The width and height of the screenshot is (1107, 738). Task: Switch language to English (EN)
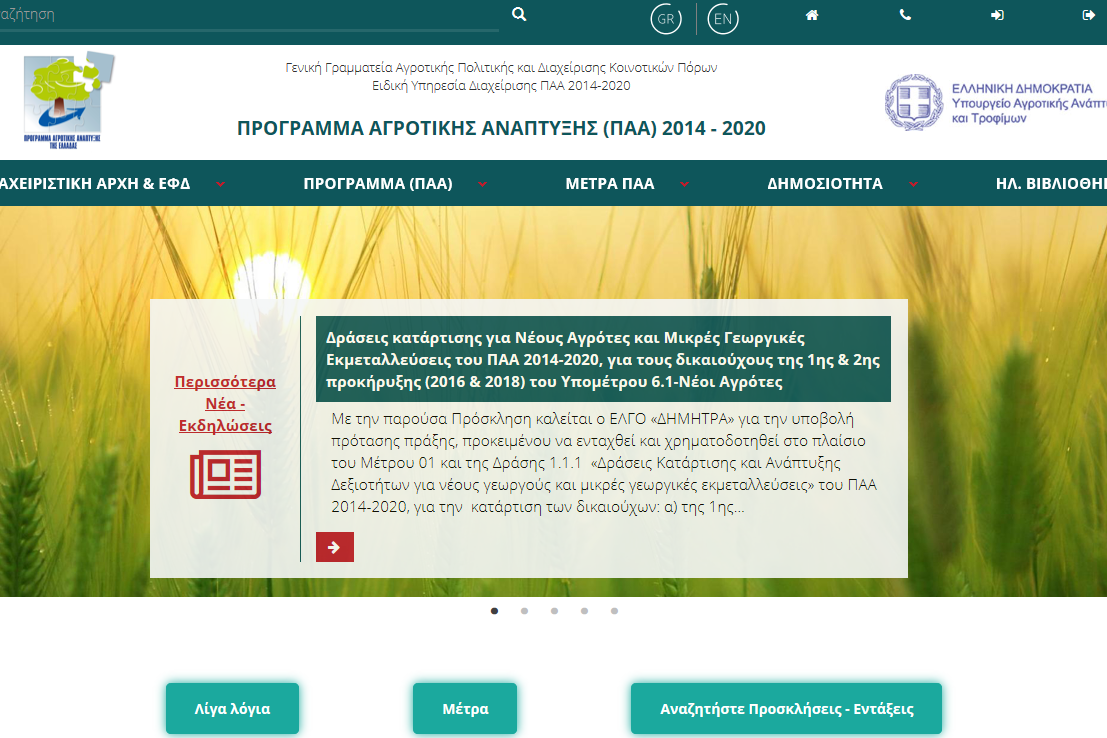(723, 19)
